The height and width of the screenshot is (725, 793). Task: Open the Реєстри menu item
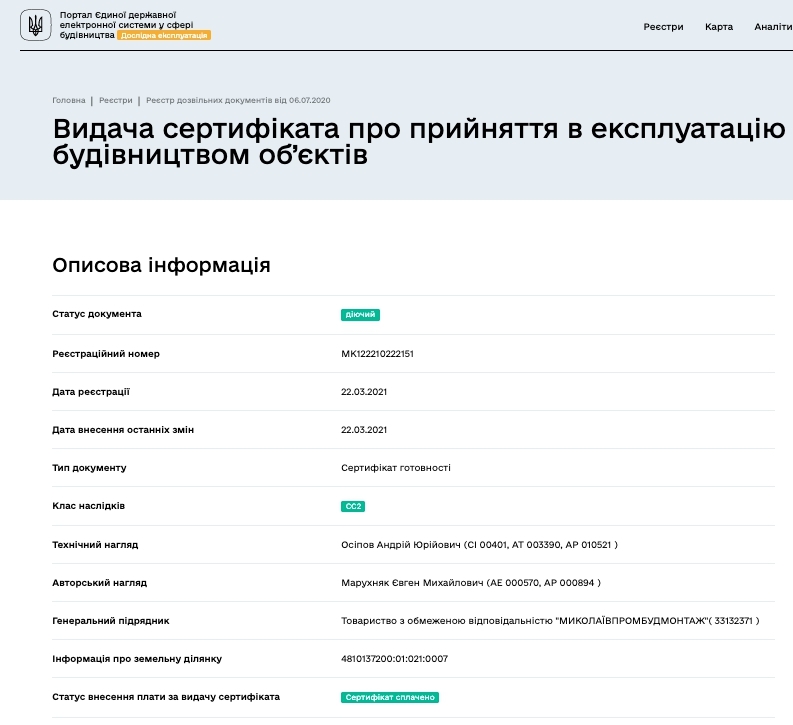point(663,27)
